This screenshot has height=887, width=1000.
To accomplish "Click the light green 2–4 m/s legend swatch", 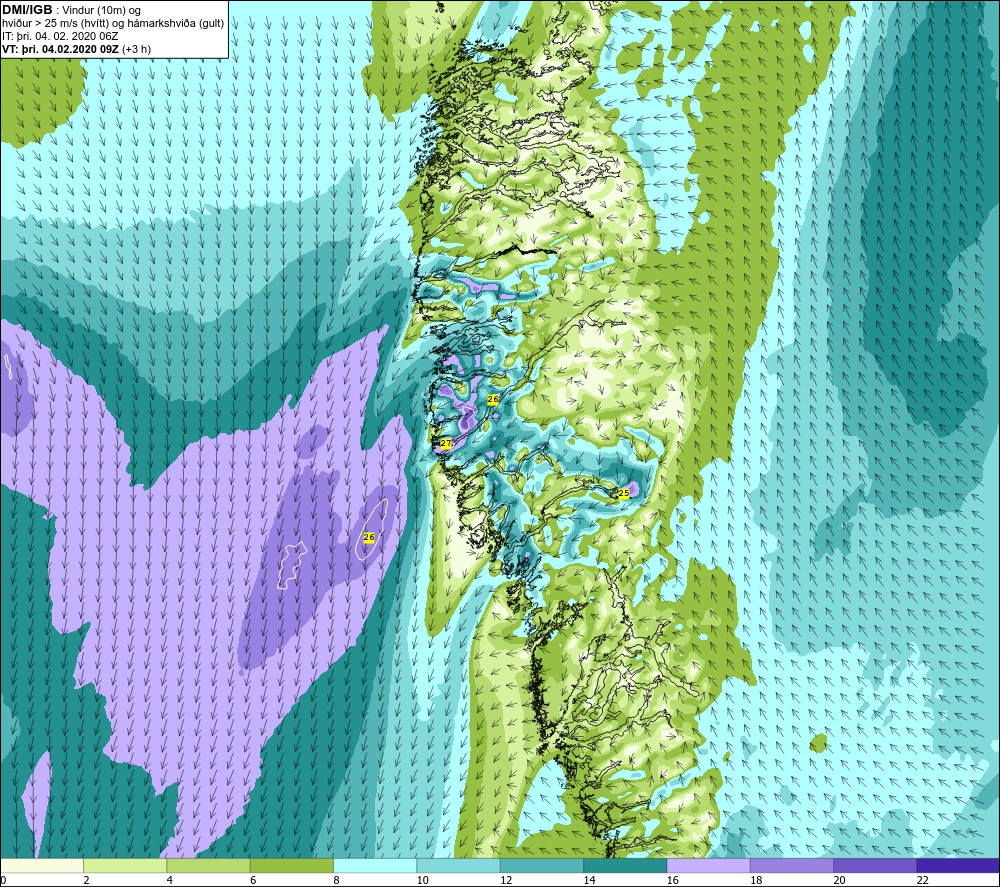I will point(125,865).
